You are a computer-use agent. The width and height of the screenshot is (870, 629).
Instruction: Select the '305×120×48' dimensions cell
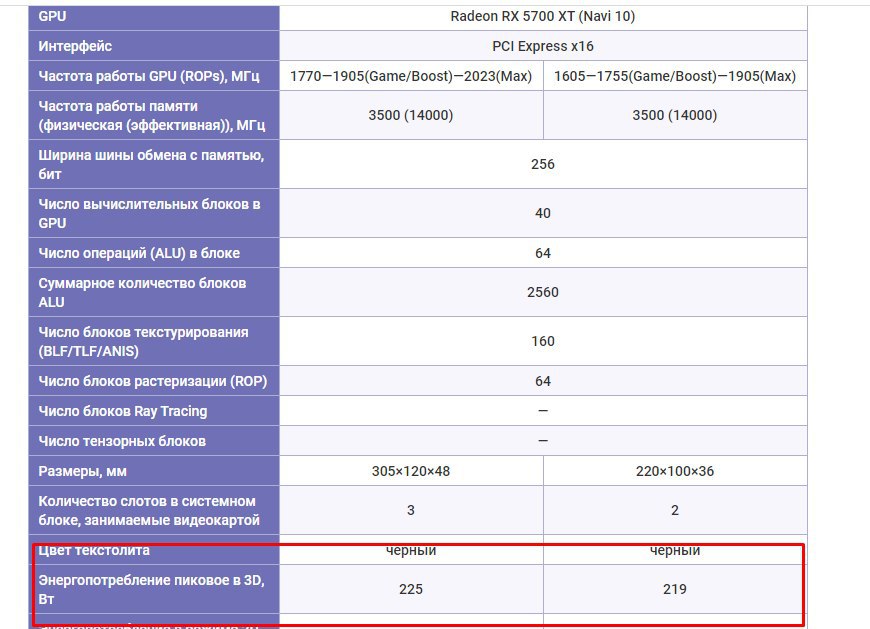tap(411, 471)
